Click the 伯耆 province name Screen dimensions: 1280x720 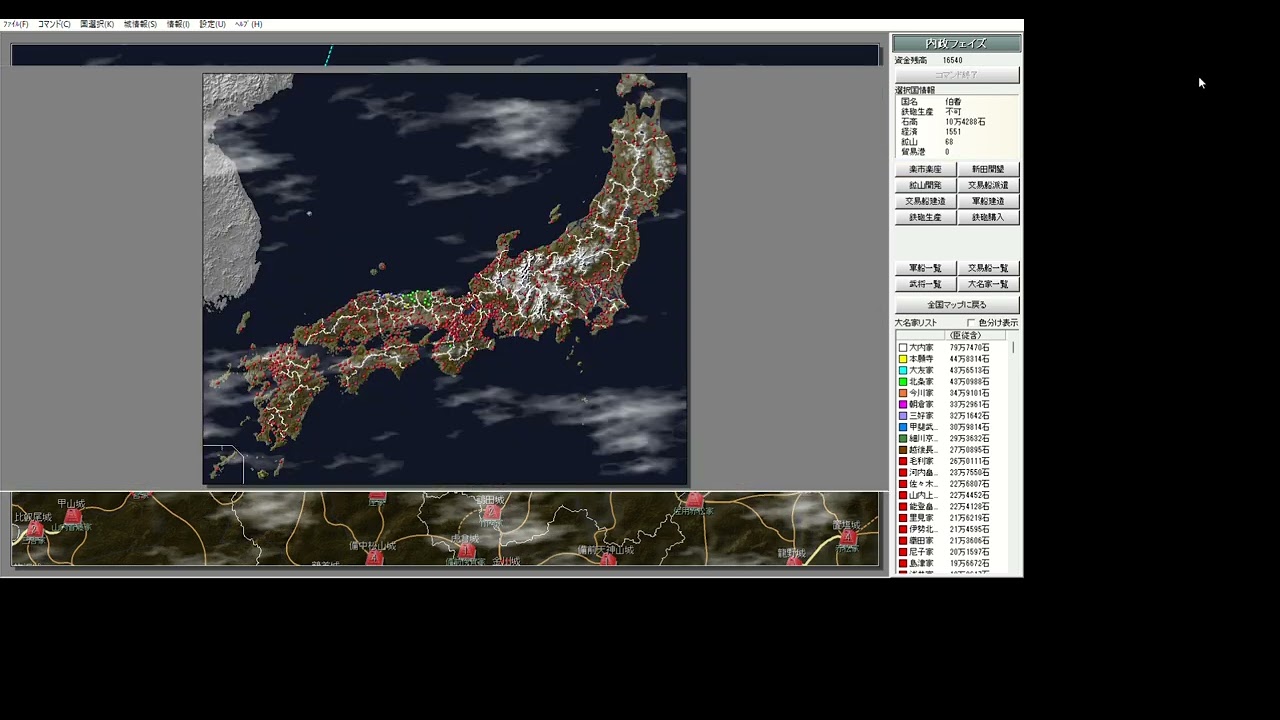click(x=953, y=102)
